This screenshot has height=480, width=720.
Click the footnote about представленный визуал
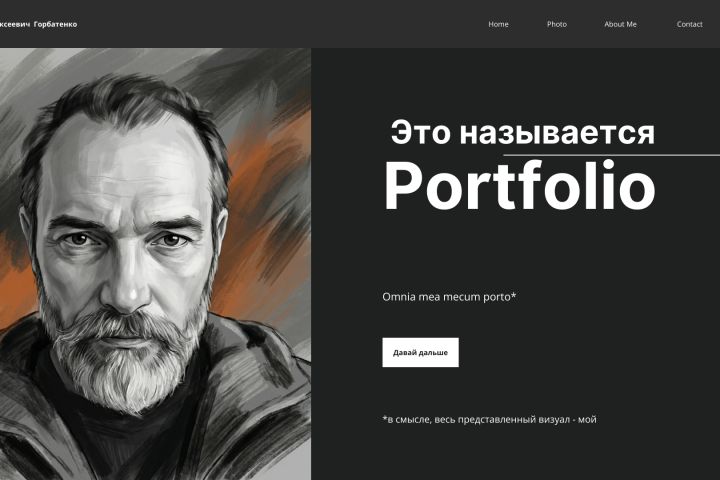pos(489,419)
